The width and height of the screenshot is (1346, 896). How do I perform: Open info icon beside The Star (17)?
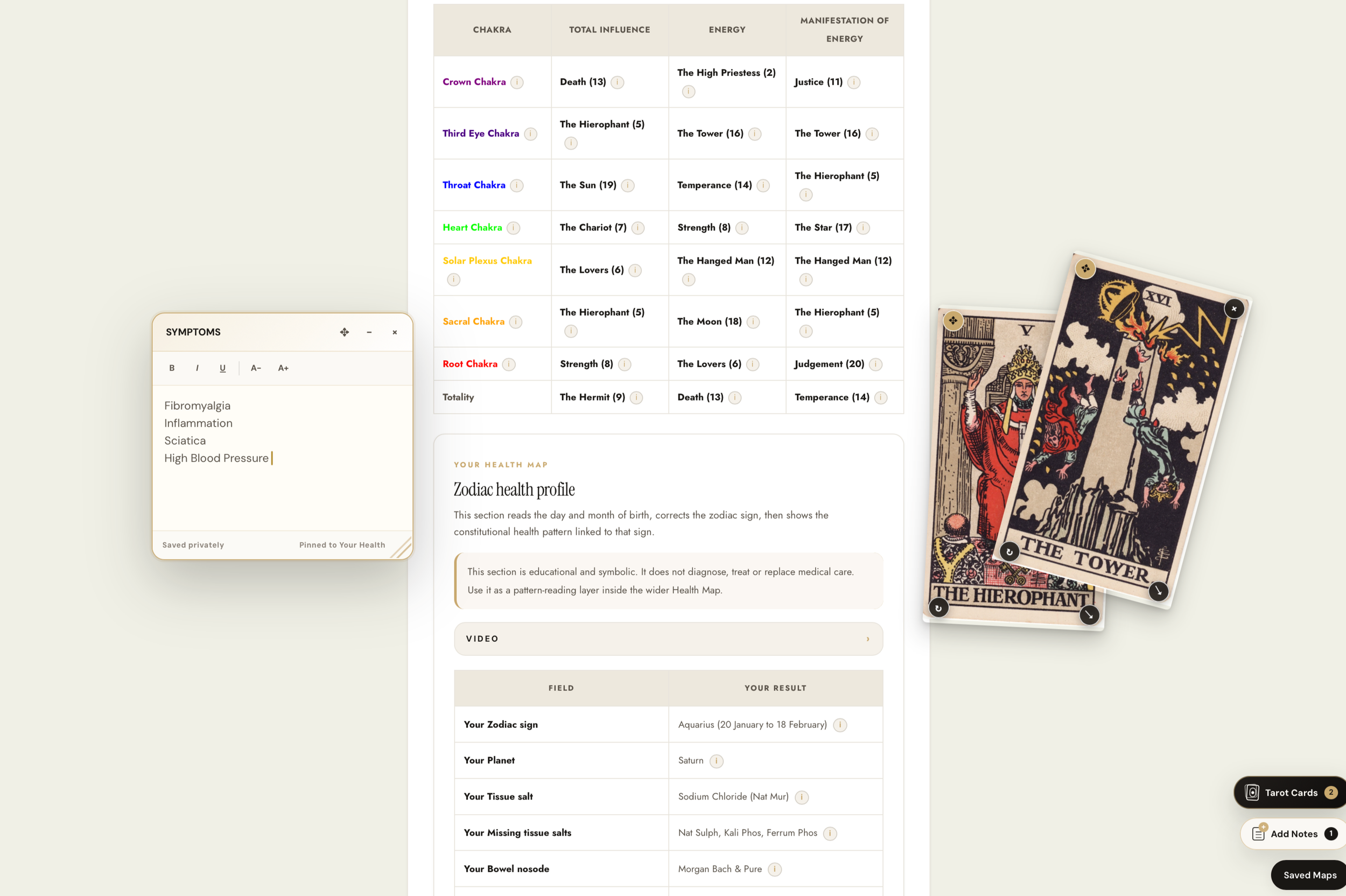coord(863,228)
